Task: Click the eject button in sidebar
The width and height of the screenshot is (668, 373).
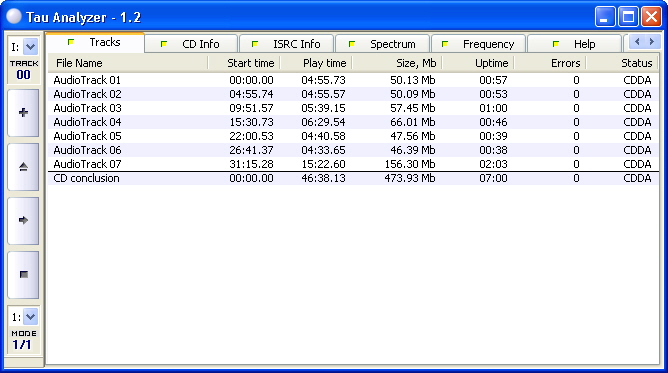Action: (23, 167)
